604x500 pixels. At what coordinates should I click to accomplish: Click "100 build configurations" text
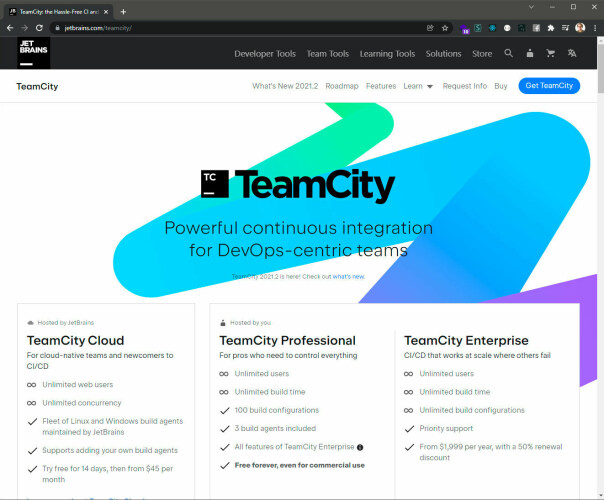277,410
